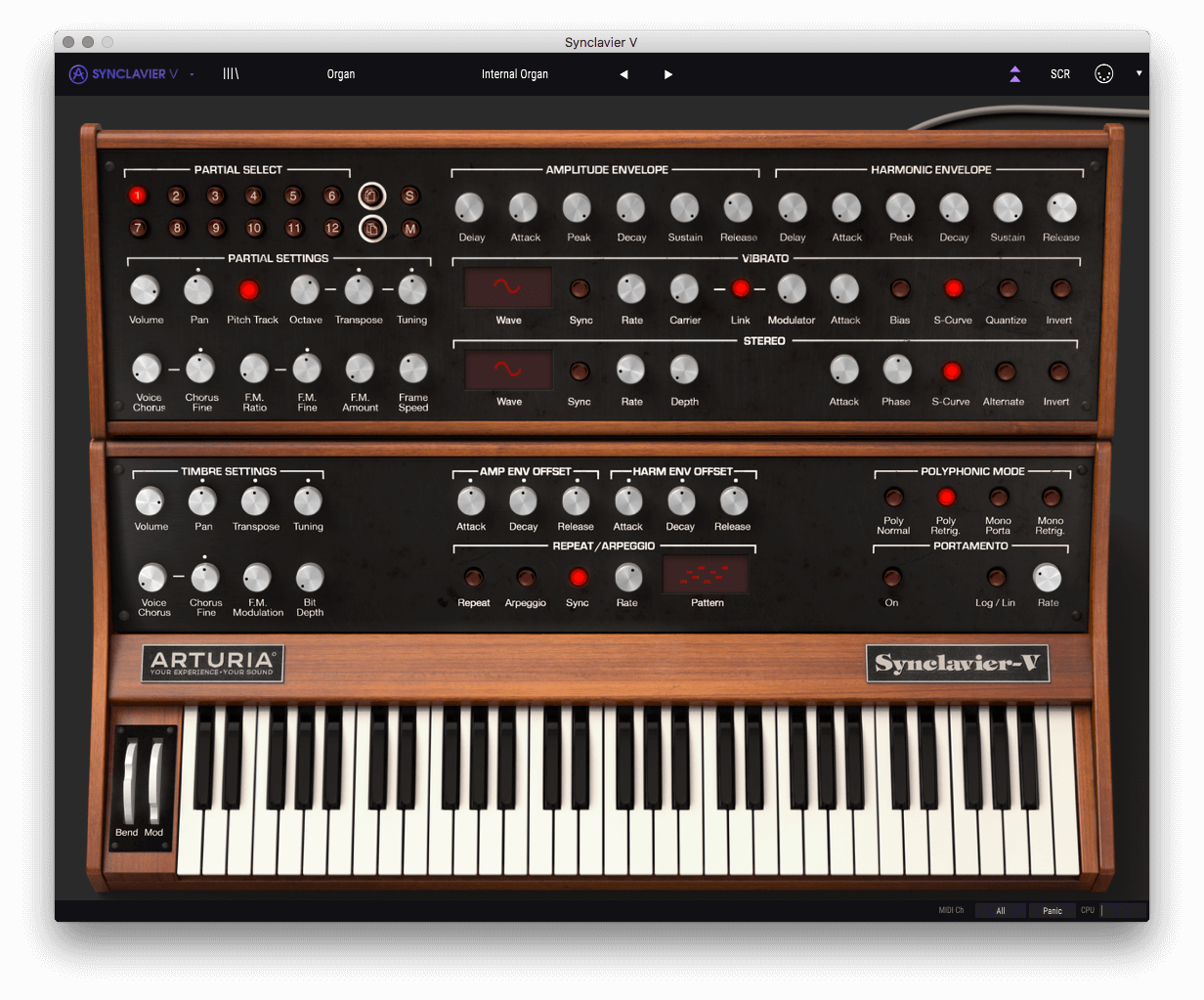
Task: Click the Mod wheel
Action: (154, 783)
